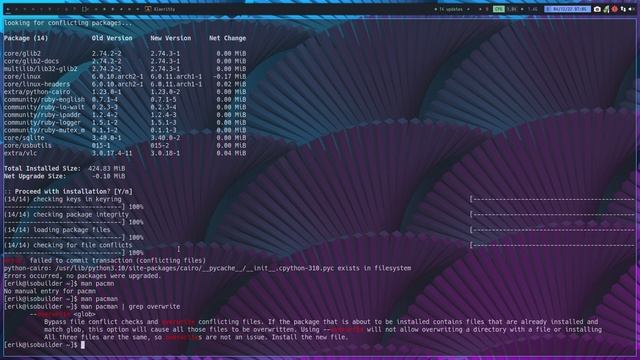Click the python-cairo '__init__.cpython-310.pyc exists' line
Viewport: 640px width, 360px height.
[x=207, y=268]
